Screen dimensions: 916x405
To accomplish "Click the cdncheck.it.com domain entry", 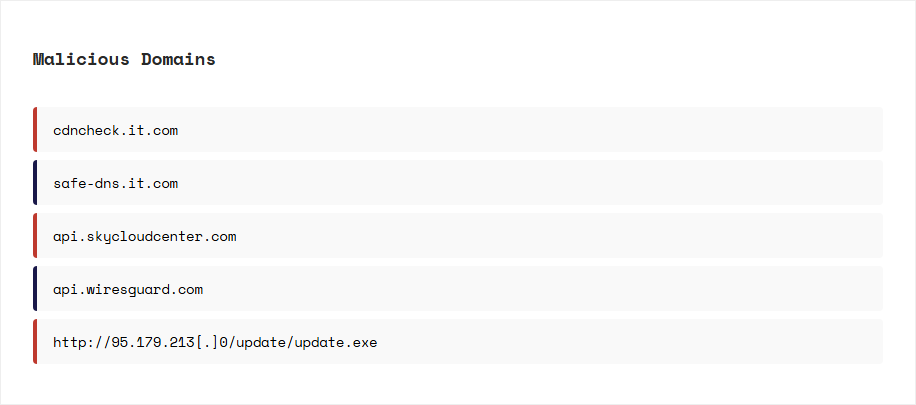I will coord(115,130).
